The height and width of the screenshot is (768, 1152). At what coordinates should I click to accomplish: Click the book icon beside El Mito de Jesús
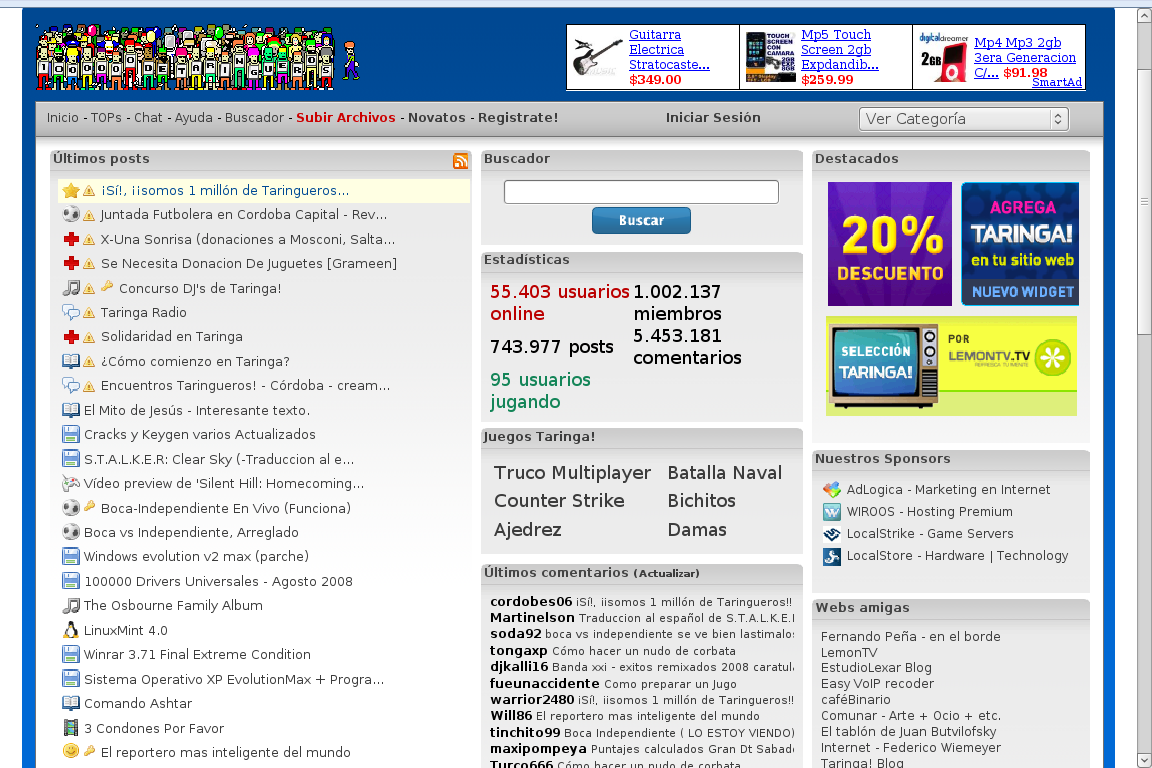point(71,410)
